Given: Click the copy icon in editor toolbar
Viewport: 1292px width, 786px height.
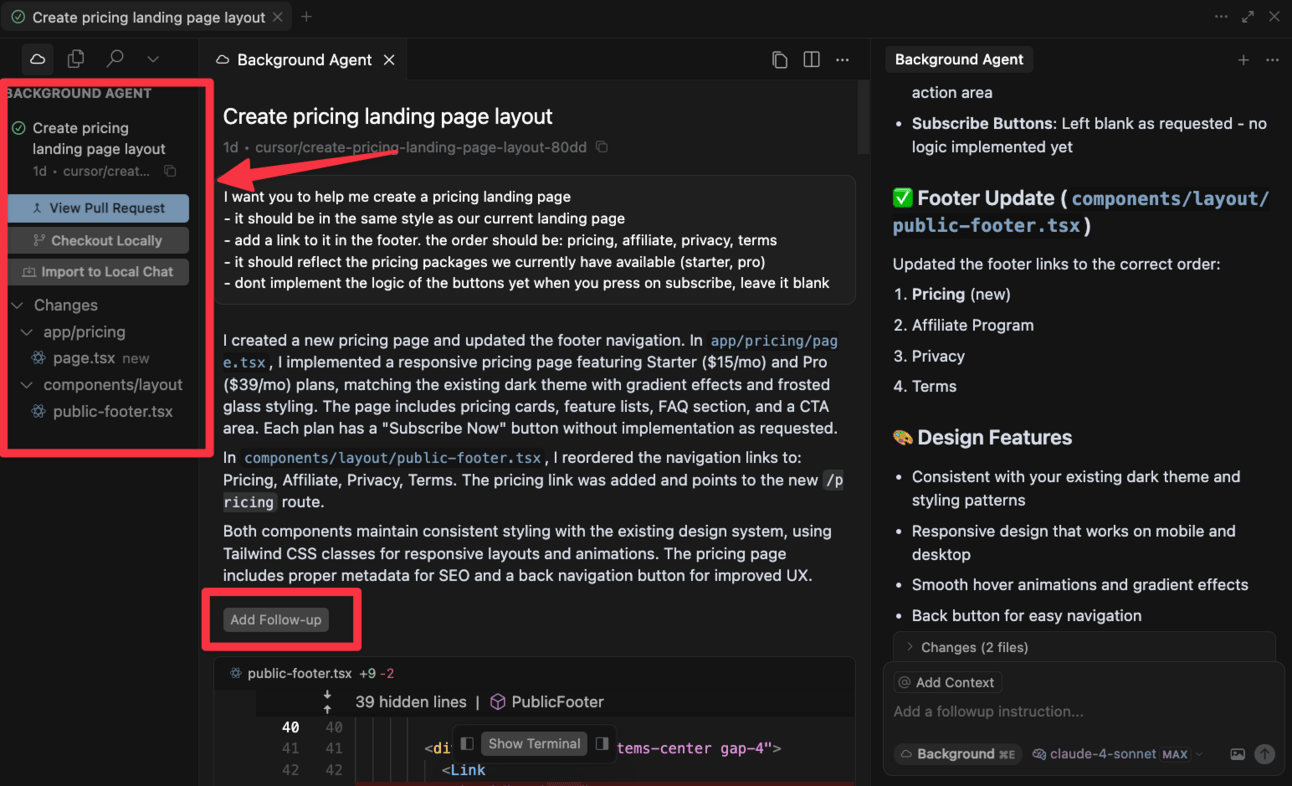Looking at the screenshot, I should [x=780, y=60].
